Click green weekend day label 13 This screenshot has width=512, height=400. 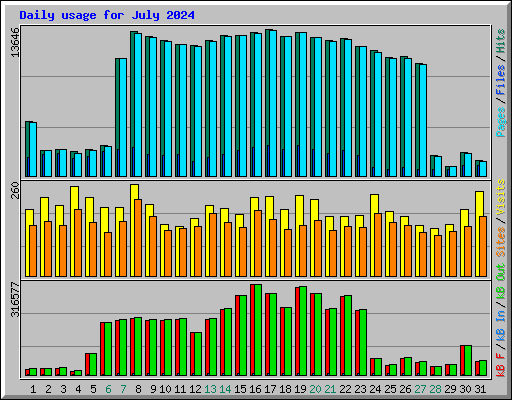(x=210, y=389)
